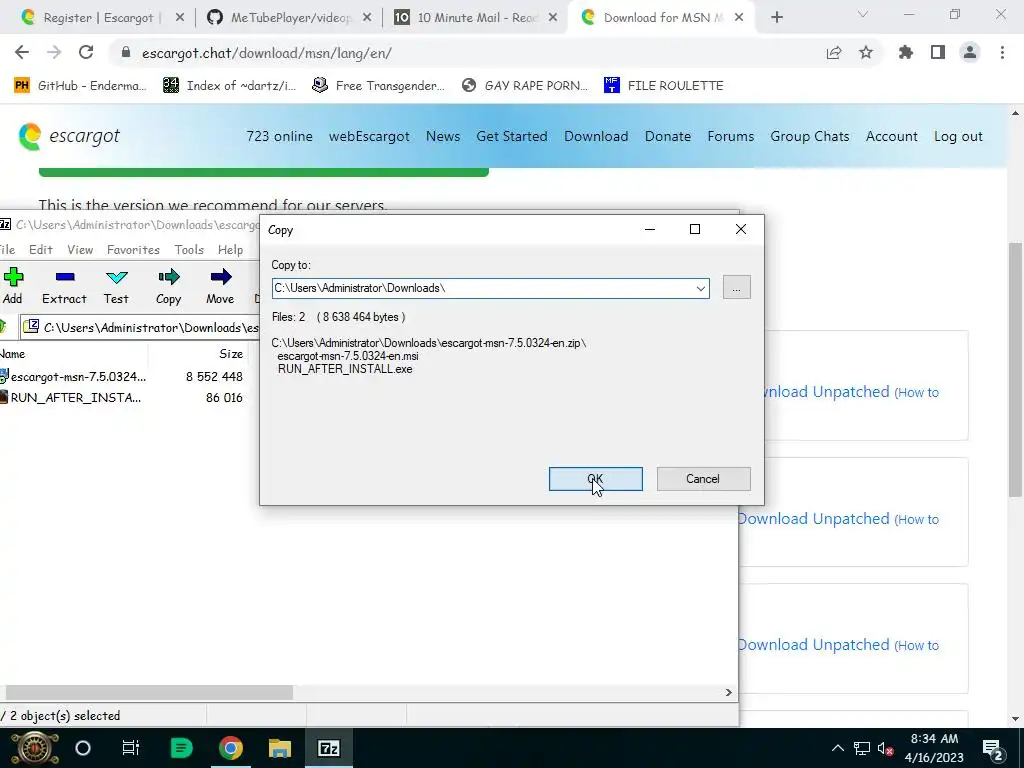The height and width of the screenshot is (768, 1024).
Task: Bookmark this page with the star icon
Action: click(x=866, y=53)
